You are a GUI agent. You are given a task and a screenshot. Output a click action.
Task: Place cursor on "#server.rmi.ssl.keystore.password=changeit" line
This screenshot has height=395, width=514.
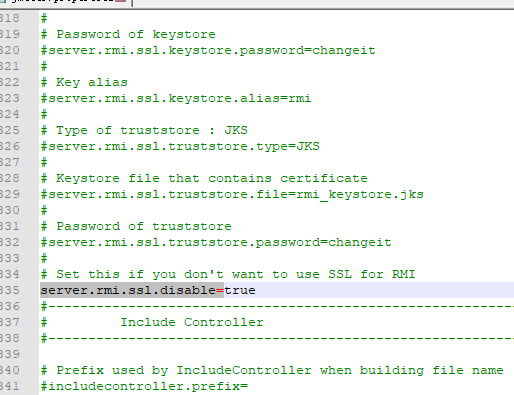tap(208, 50)
